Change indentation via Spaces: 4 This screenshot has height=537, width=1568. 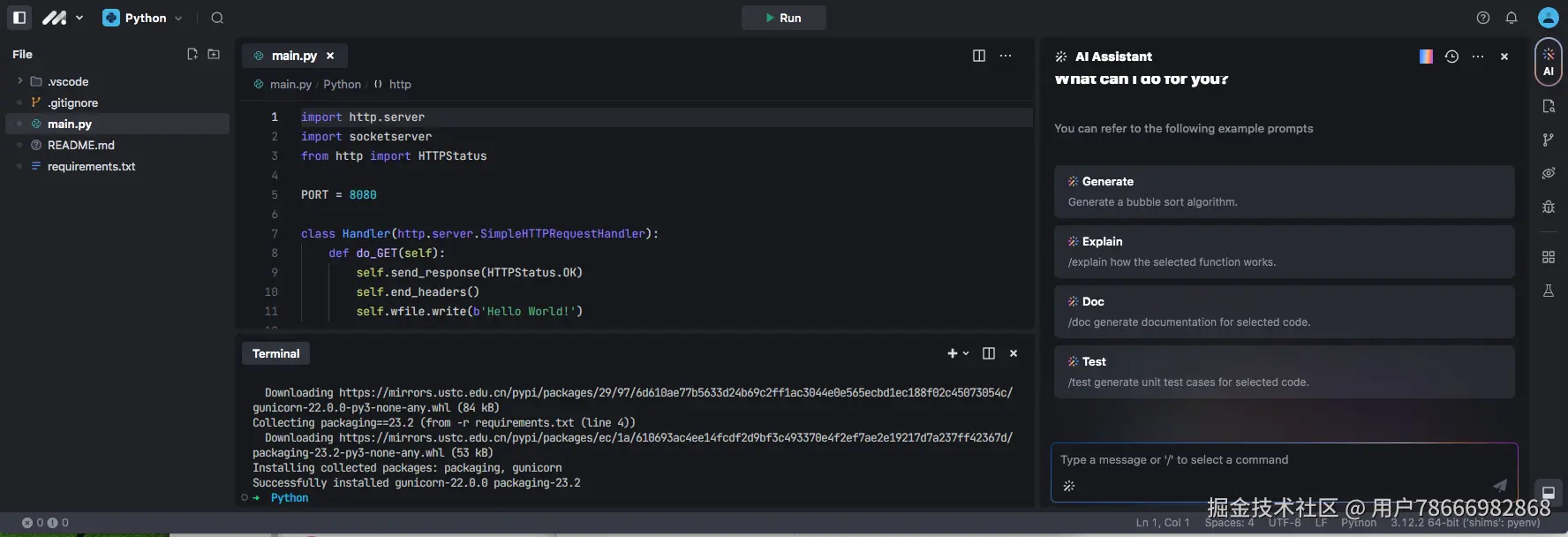point(1229,523)
